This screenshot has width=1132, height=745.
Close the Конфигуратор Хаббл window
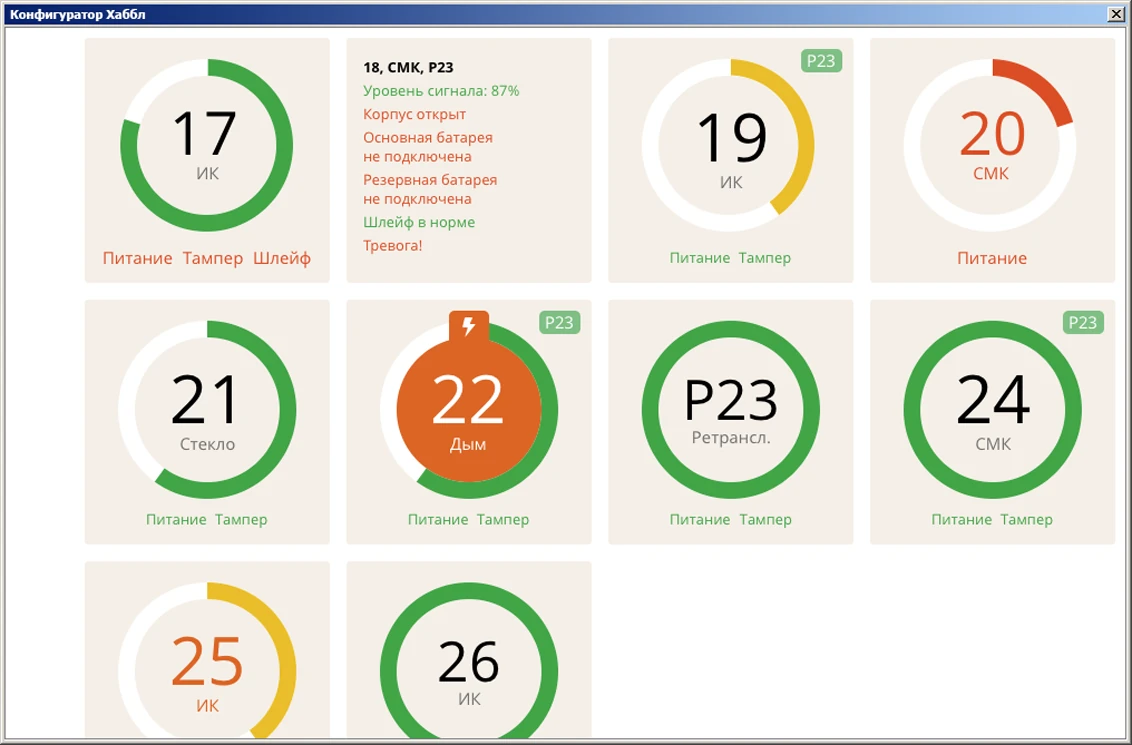[x=1115, y=14]
